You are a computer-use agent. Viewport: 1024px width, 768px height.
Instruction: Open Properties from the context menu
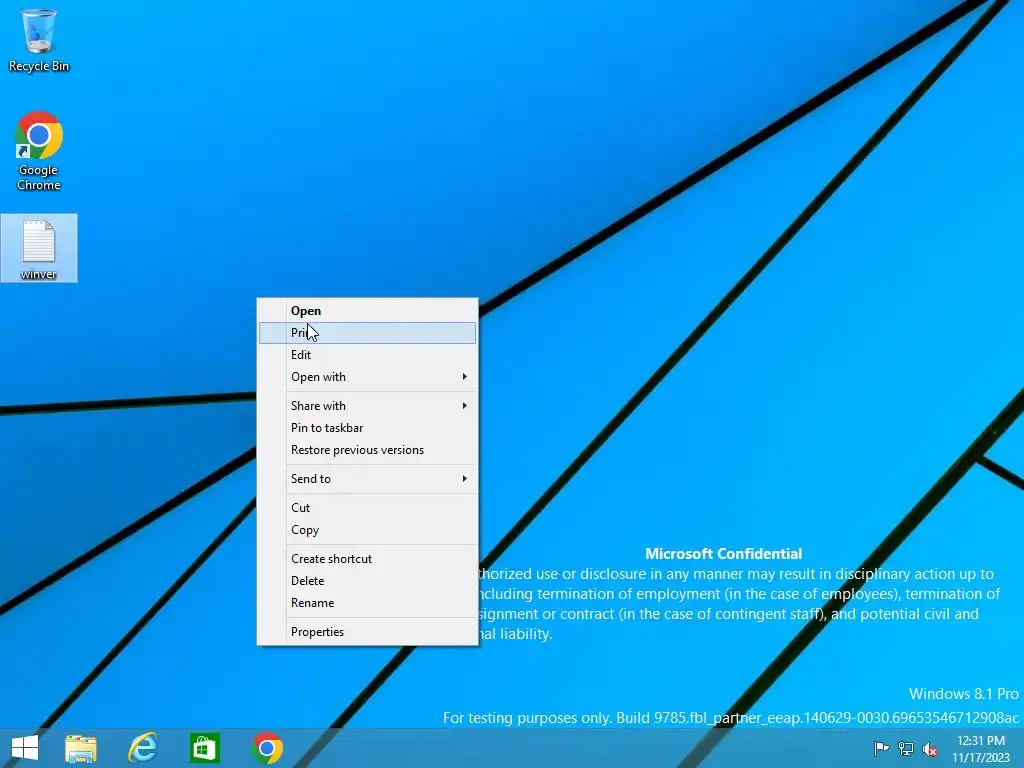(367, 632)
